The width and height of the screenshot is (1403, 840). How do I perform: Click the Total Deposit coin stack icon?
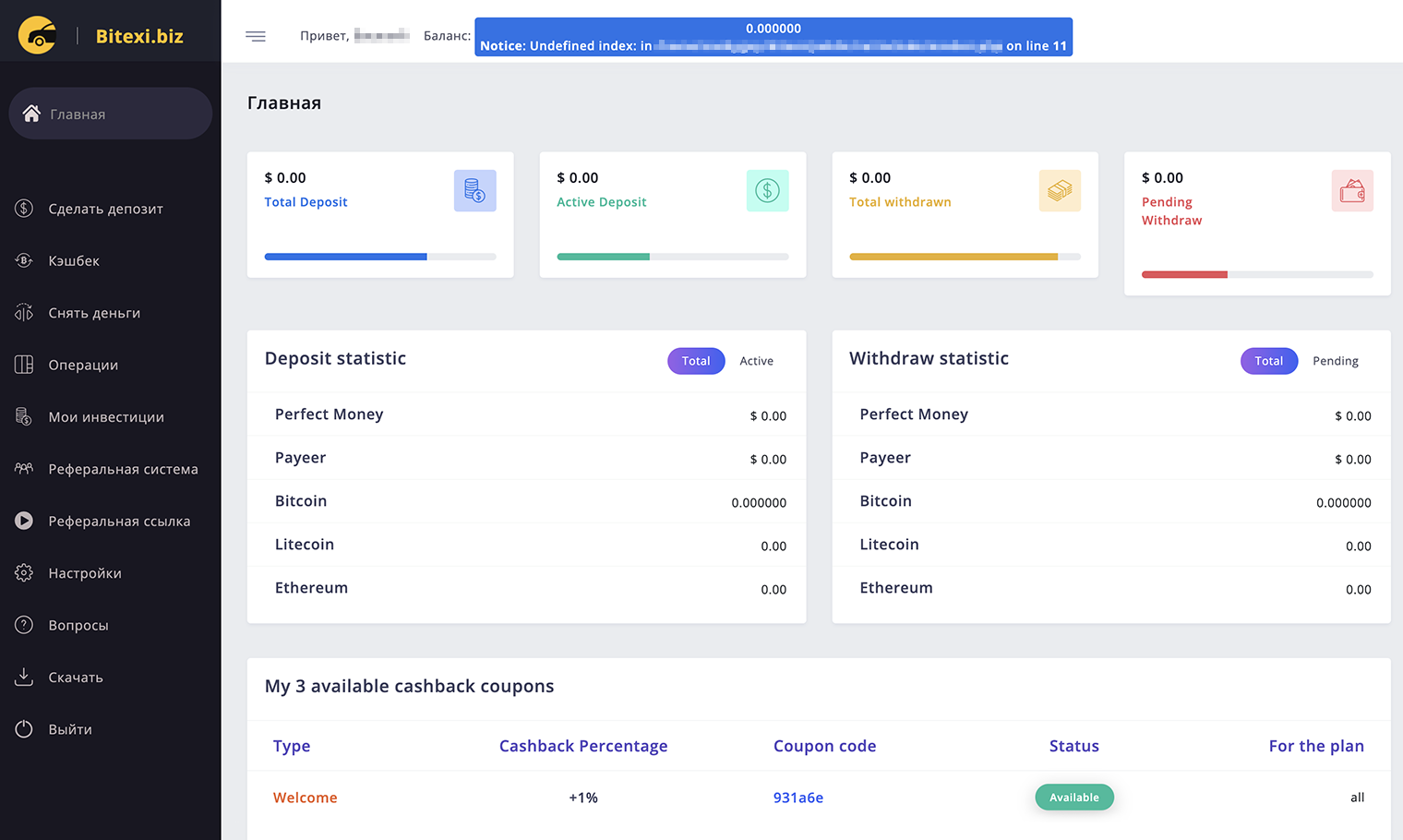coord(474,190)
